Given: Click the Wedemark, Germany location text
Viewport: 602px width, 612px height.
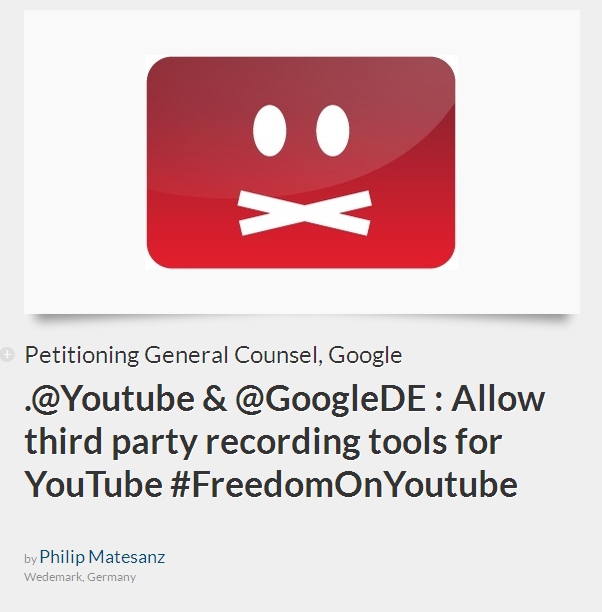Looking at the screenshot, I should (80, 577).
